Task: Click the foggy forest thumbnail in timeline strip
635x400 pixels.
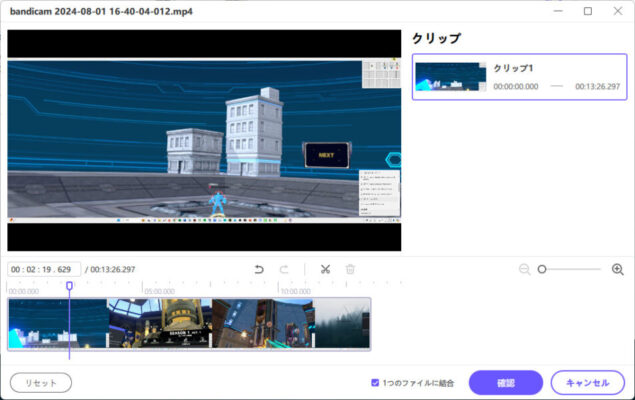Action: click(342, 323)
